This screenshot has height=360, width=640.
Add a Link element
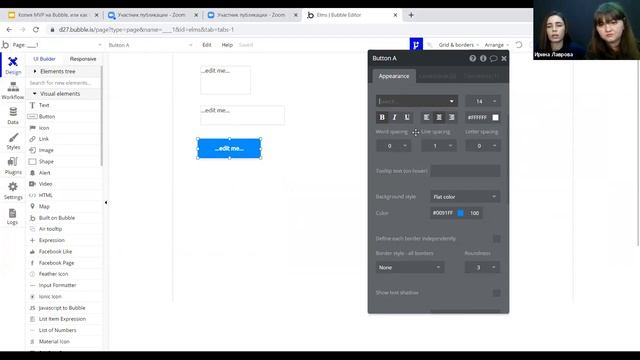click(44, 139)
